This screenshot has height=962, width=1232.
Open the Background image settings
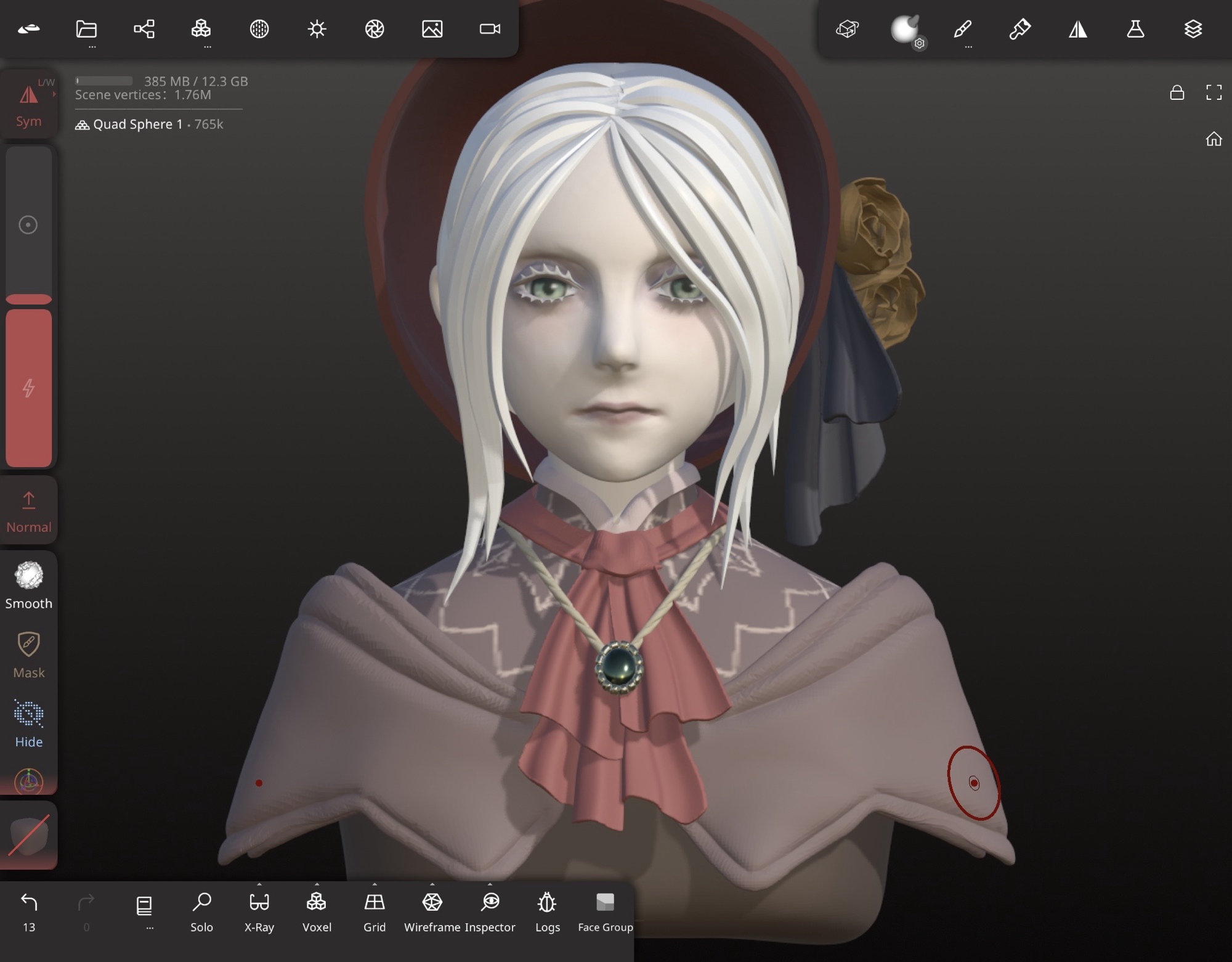tap(432, 29)
